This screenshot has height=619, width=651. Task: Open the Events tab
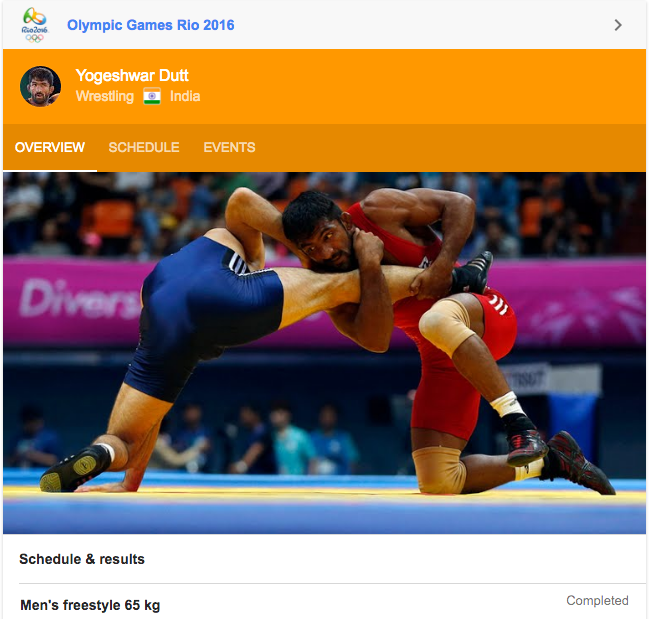[x=229, y=147]
